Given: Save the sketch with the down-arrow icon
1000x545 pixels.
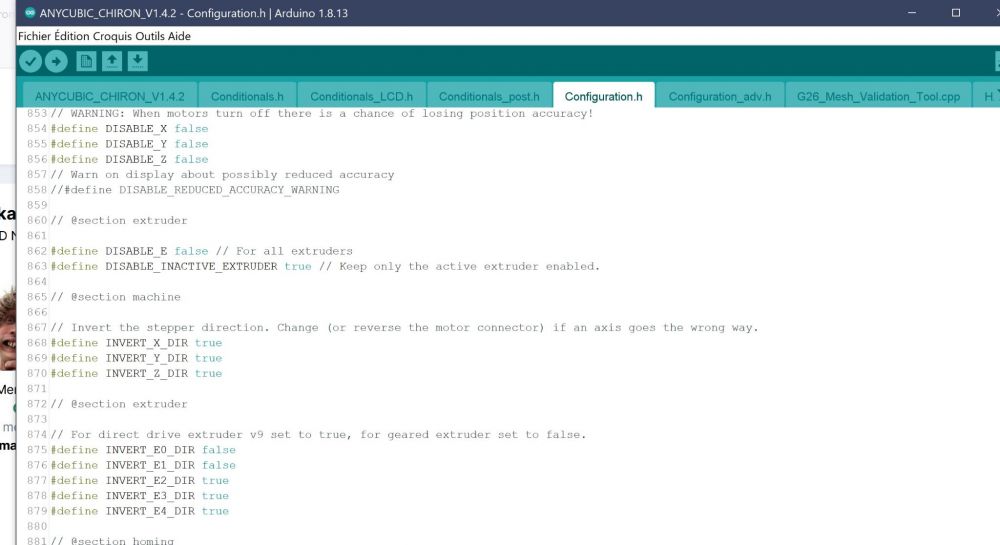Looking at the screenshot, I should (138, 61).
